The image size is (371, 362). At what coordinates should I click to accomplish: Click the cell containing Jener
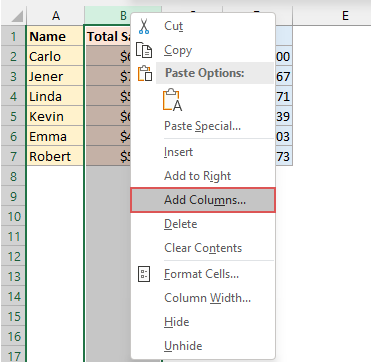[x=55, y=76]
